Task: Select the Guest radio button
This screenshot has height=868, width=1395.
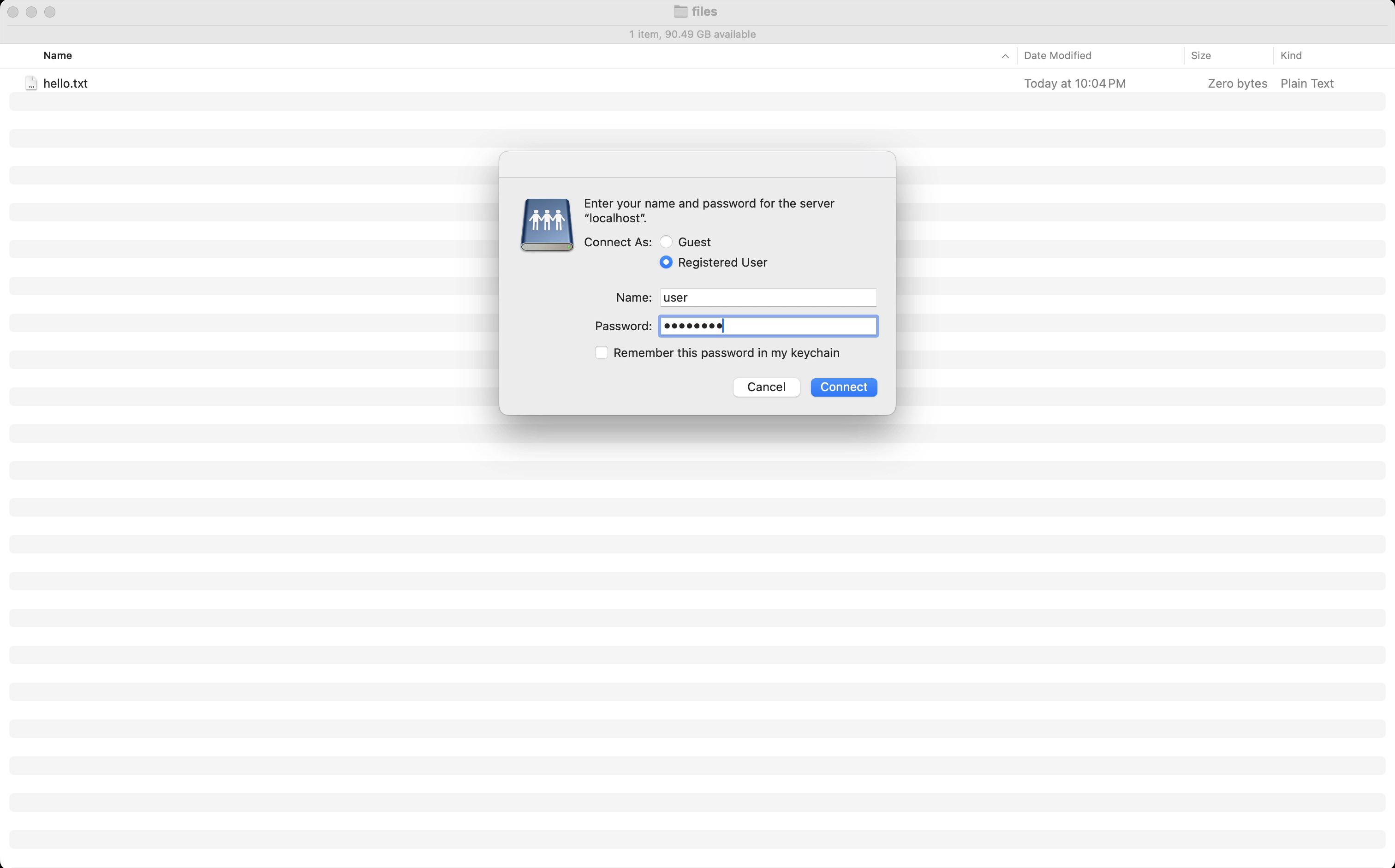Action: 666,242
